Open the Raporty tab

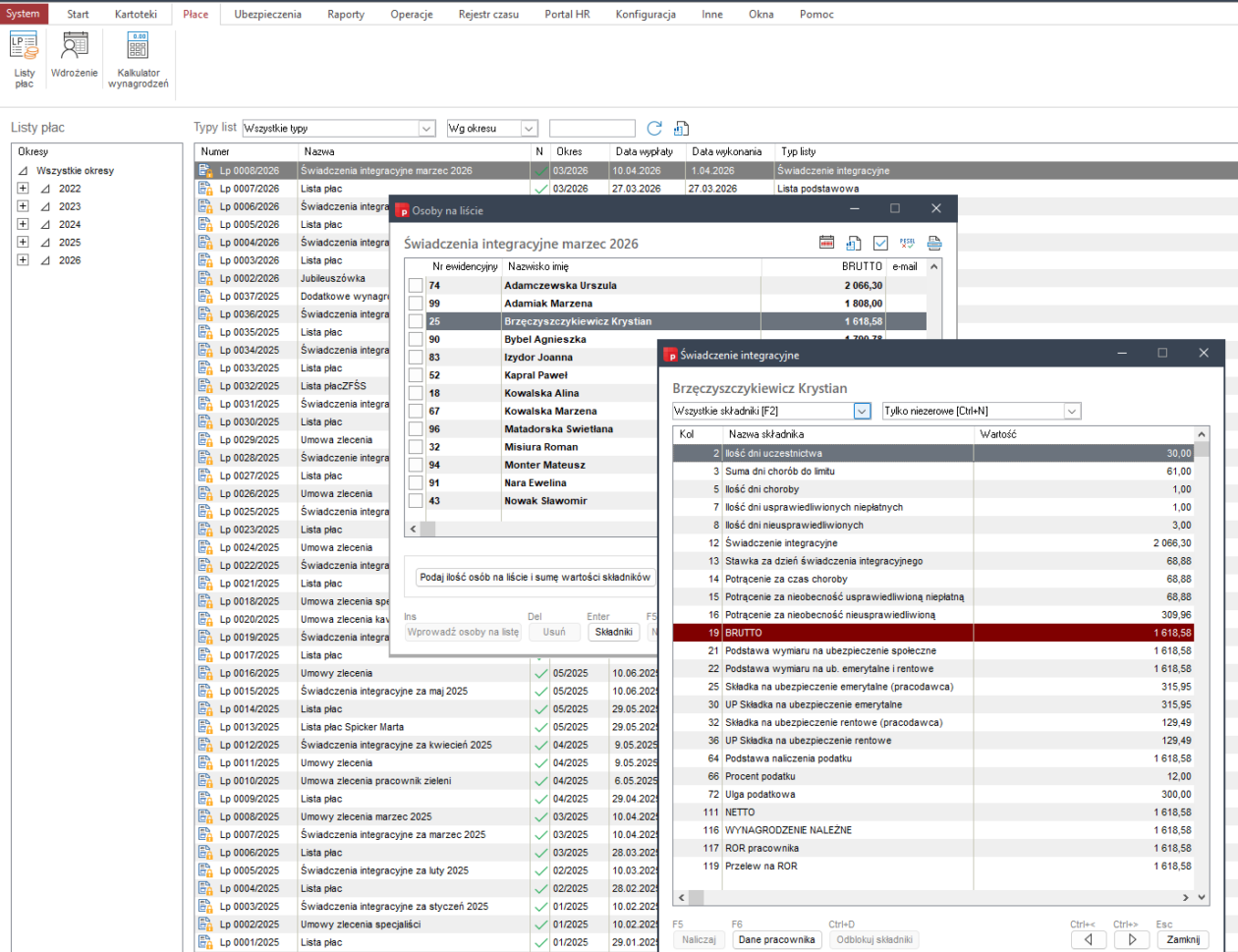[x=346, y=14]
